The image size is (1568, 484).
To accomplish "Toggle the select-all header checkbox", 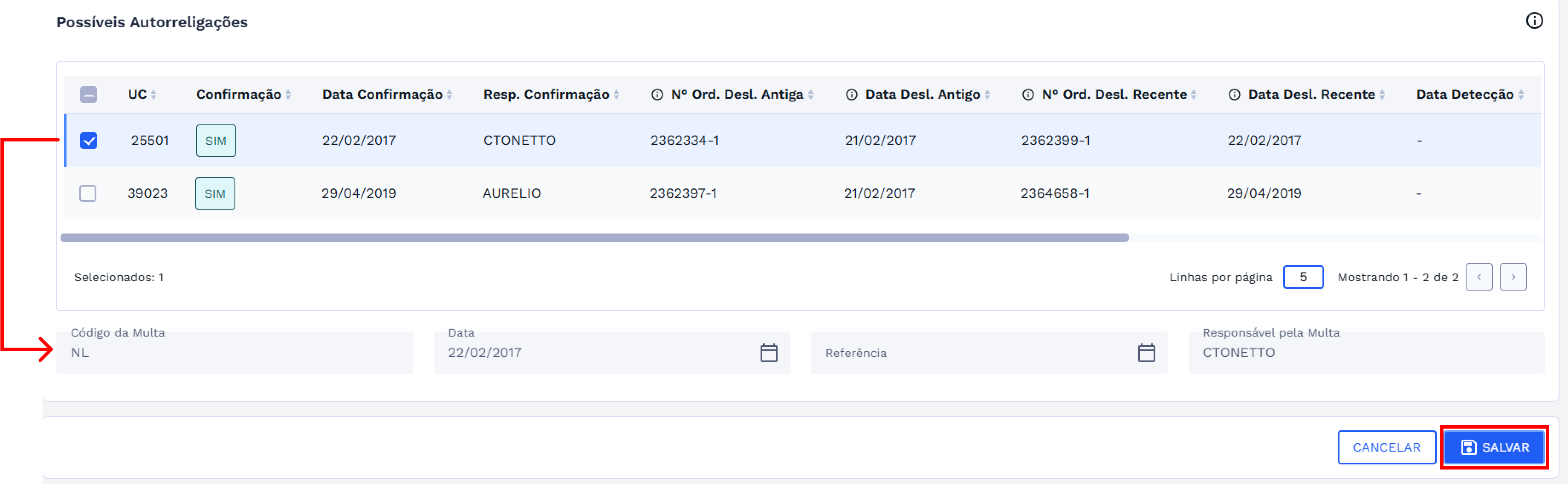I will [89, 95].
